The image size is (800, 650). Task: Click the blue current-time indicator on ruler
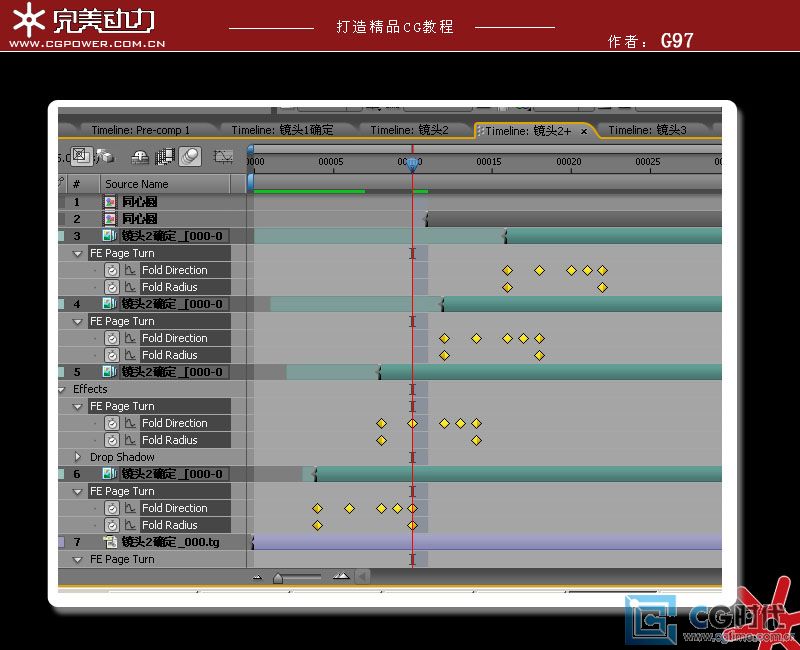click(411, 162)
